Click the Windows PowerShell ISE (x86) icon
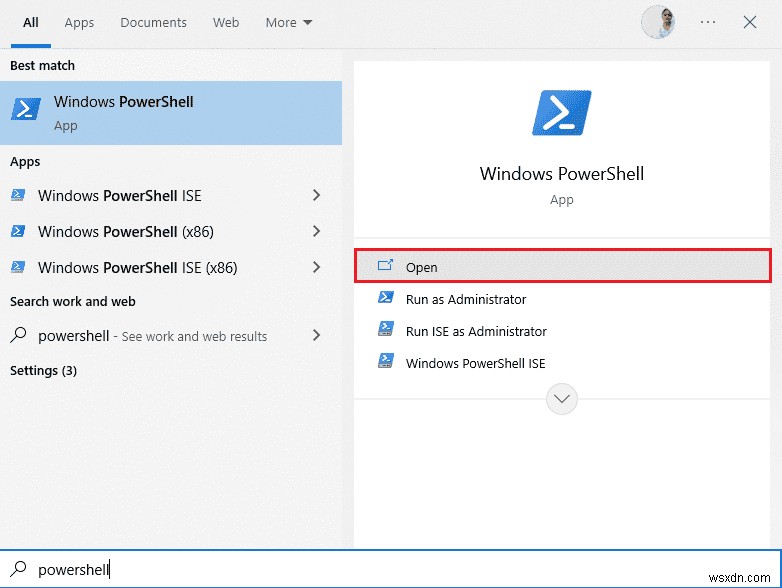The height and width of the screenshot is (588, 782). [x=18, y=267]
